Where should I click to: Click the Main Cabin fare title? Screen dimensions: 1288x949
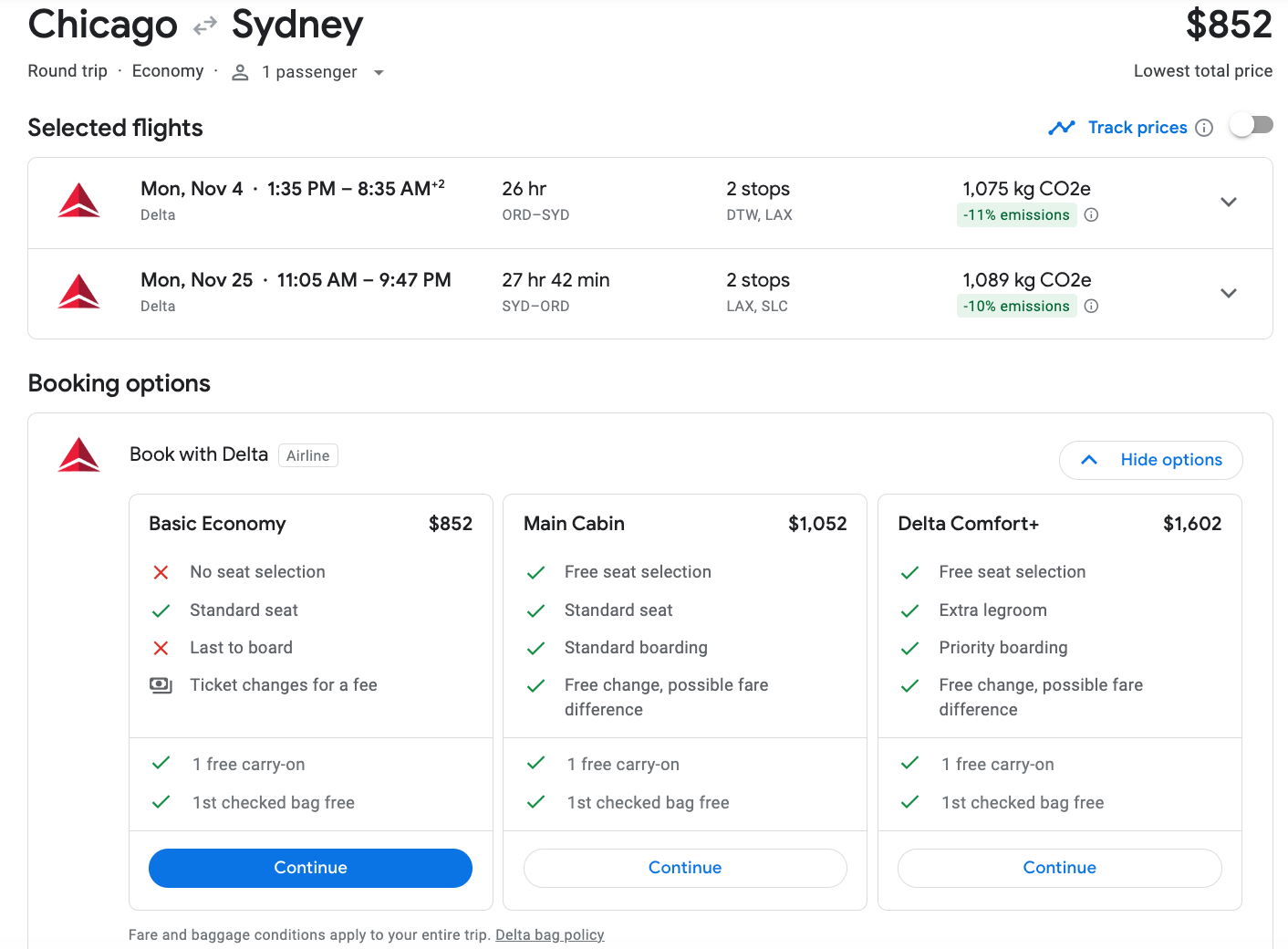(x=574, y=524)
